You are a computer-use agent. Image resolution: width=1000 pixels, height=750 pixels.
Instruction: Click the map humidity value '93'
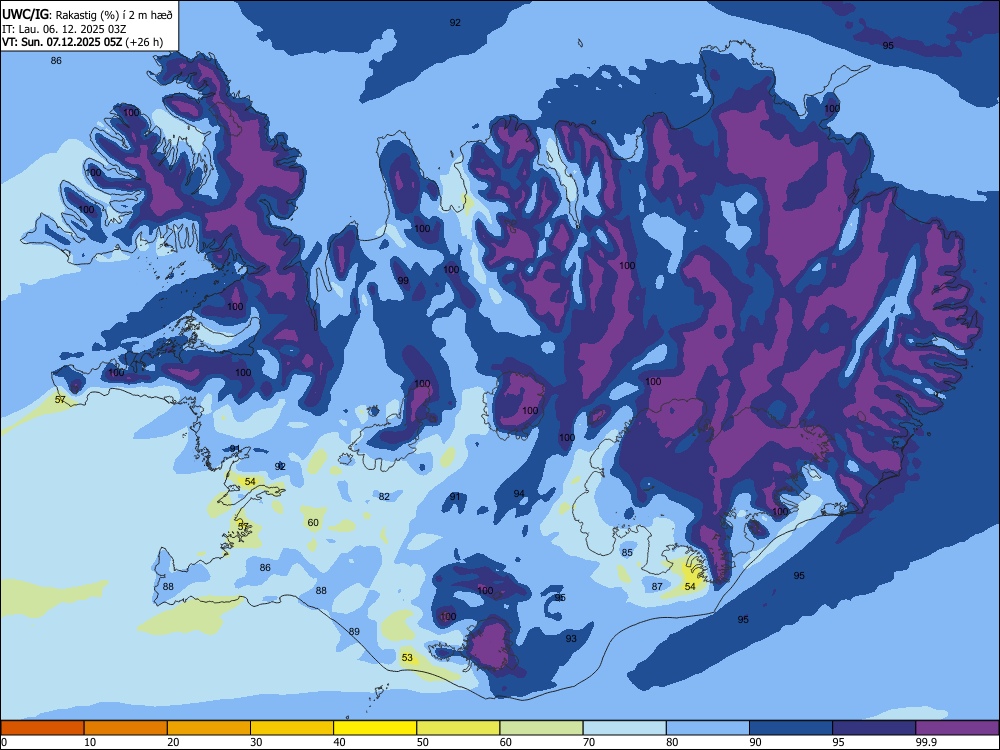pyautogui.click(x=571, y=638)
